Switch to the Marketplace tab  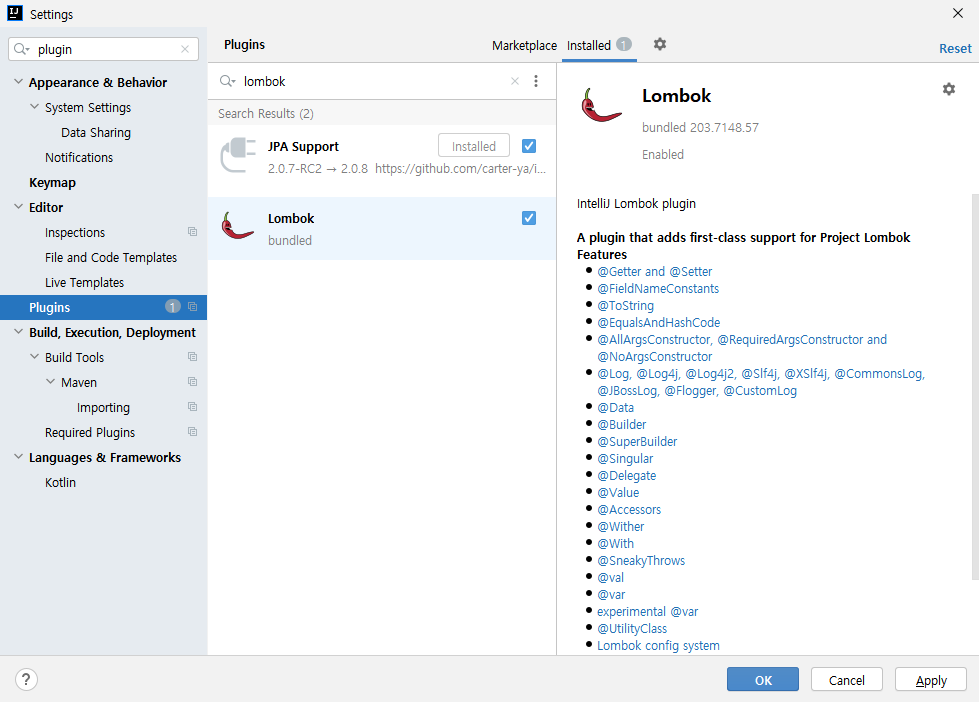pos(524,46)
